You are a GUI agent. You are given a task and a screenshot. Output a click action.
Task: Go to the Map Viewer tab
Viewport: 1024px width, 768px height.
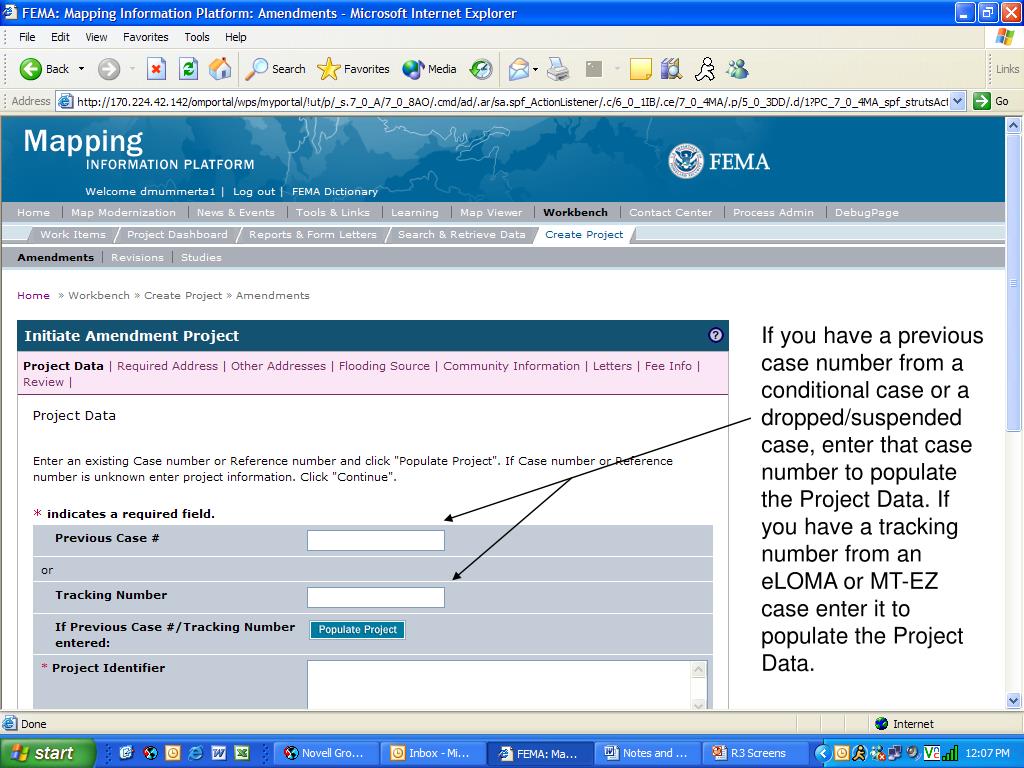tap(491, 212)
